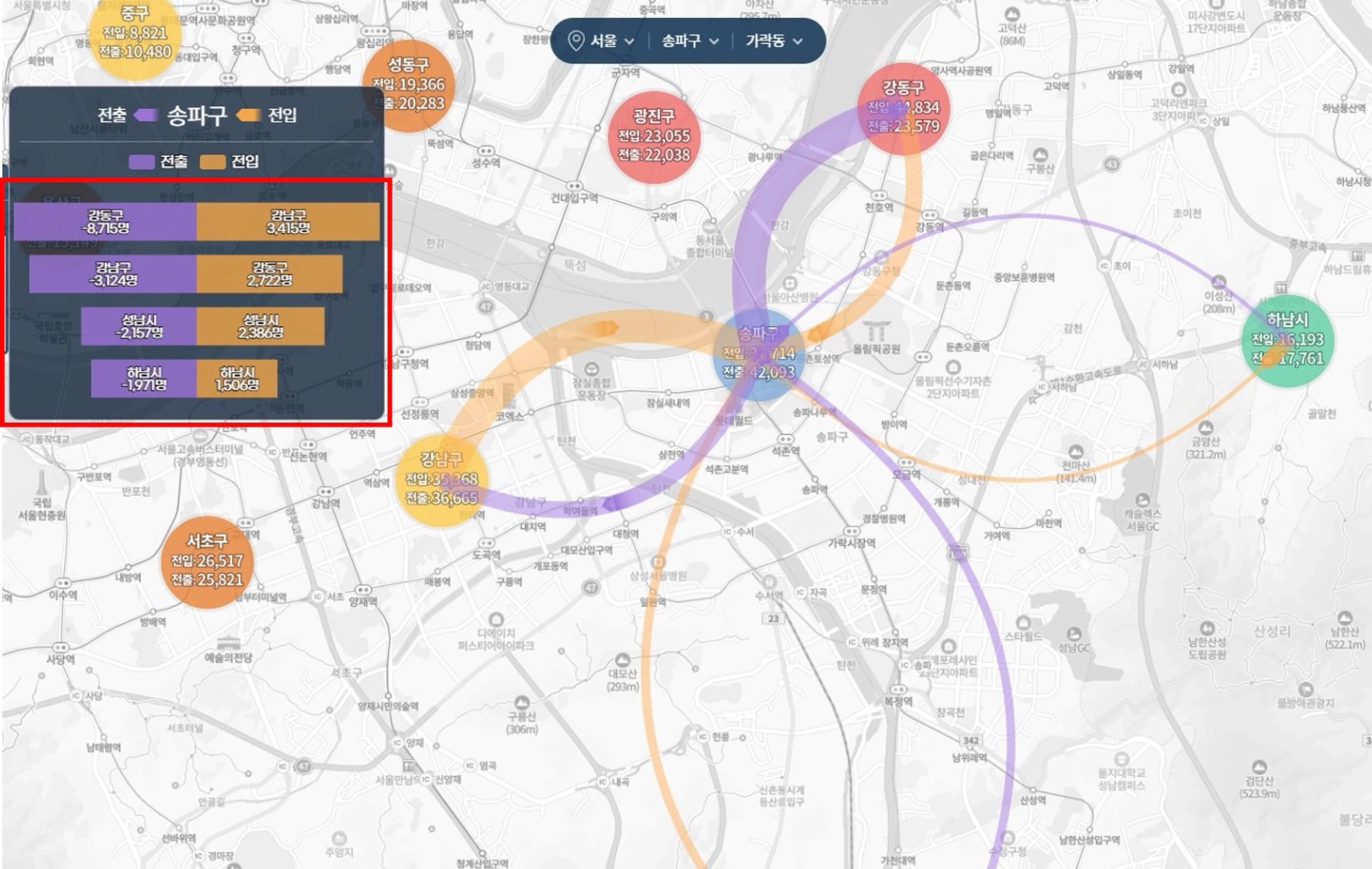Click the 스타필드 marker icon
The width and height of the screenshot is (1372, 869).
[x=1023, y=622]
